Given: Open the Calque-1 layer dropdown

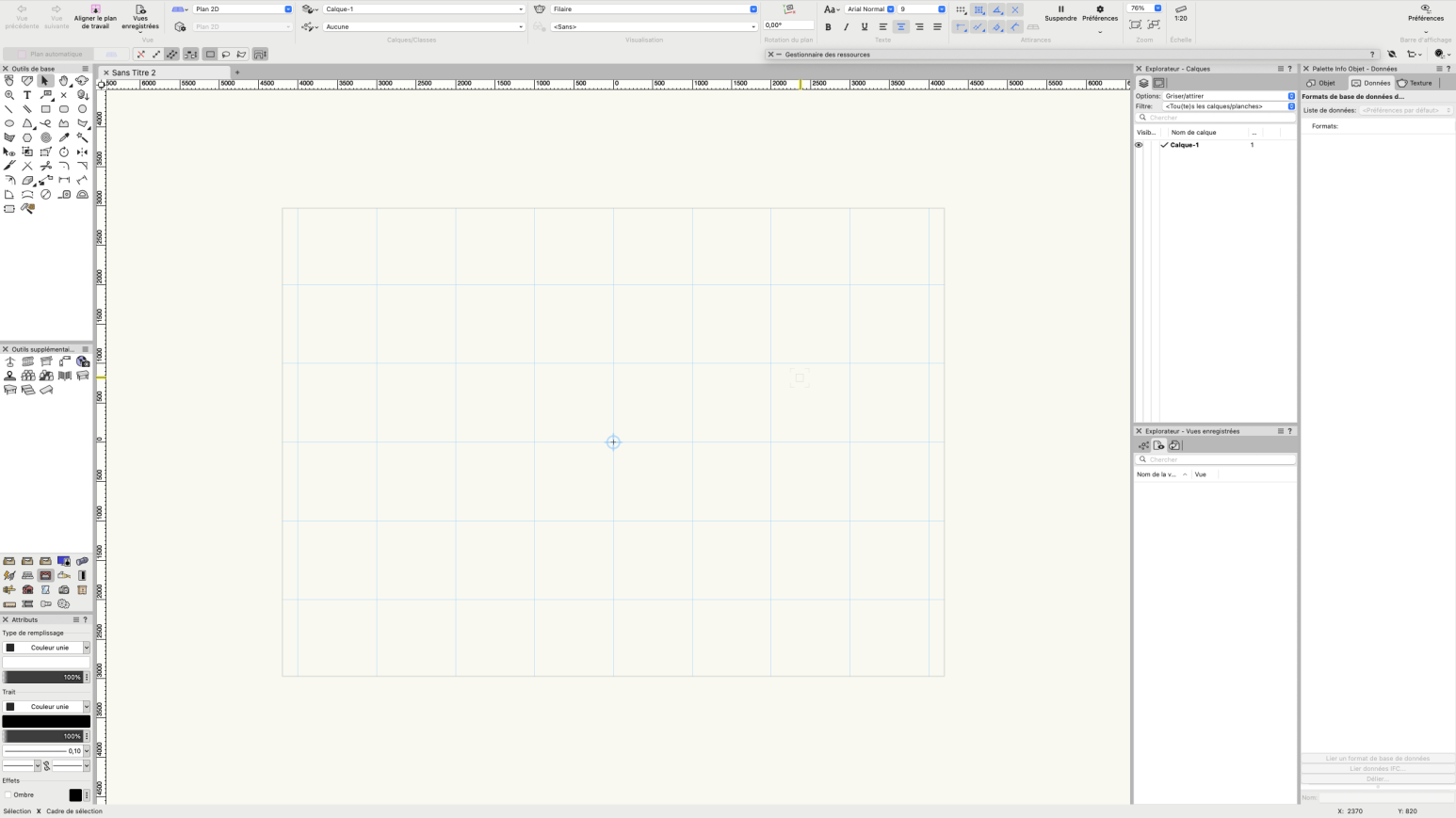Looking at the screenshot, I should pyautogui.click(x=424, y=9).
